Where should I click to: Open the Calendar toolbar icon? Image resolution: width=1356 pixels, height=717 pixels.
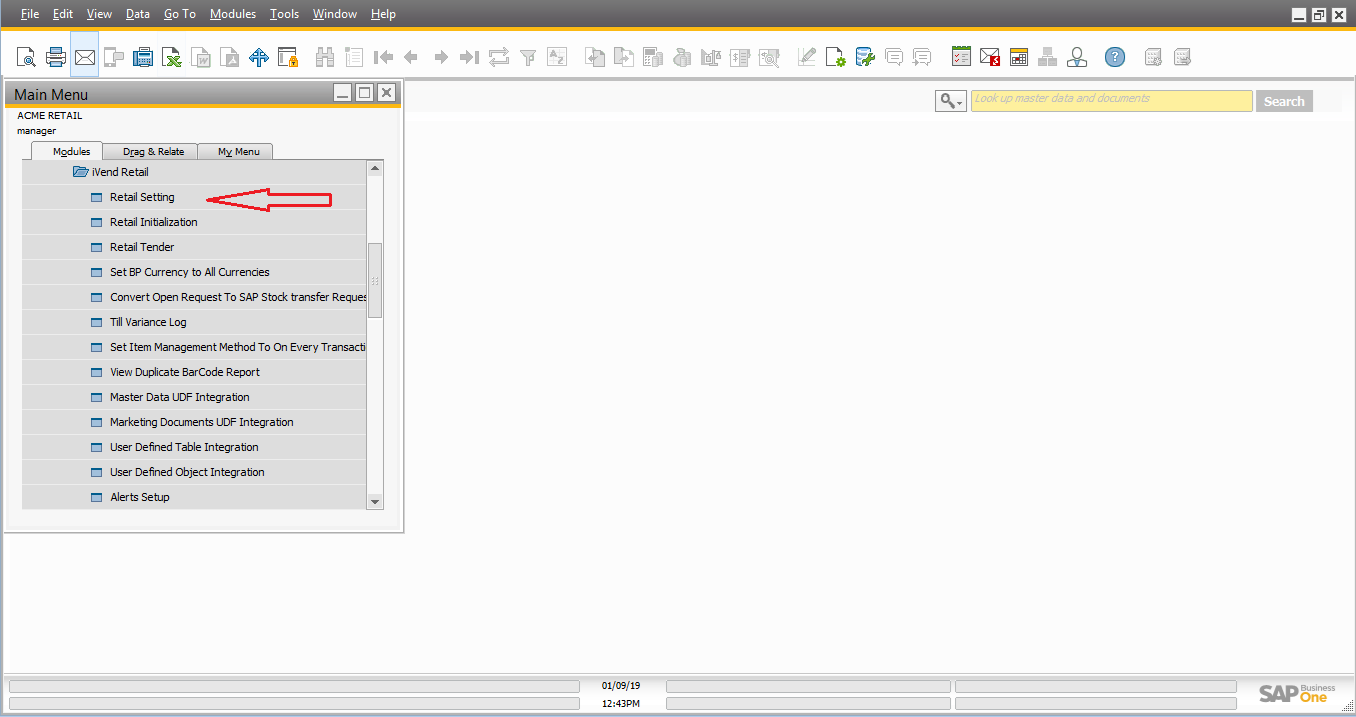(1019, 57)
